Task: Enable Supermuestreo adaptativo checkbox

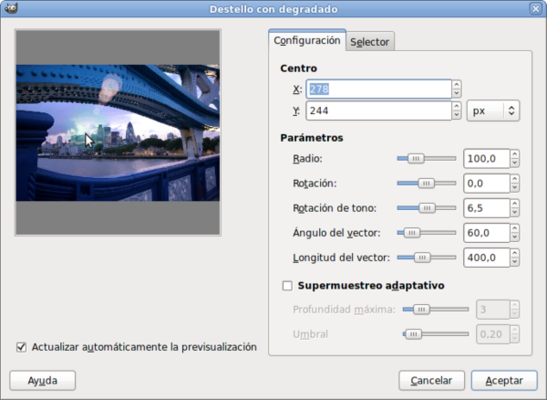Action: coord(287,286)
